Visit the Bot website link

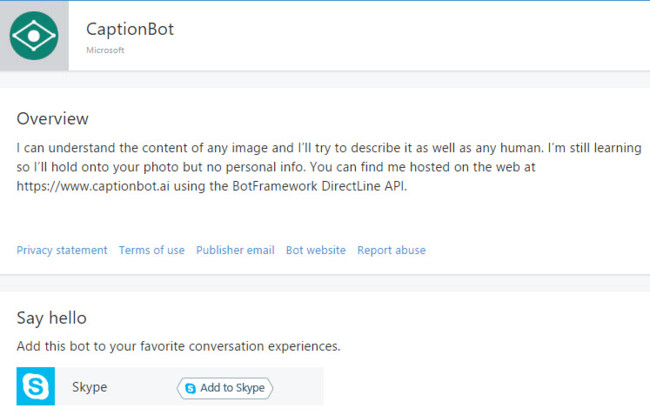[x=316, y=250]
